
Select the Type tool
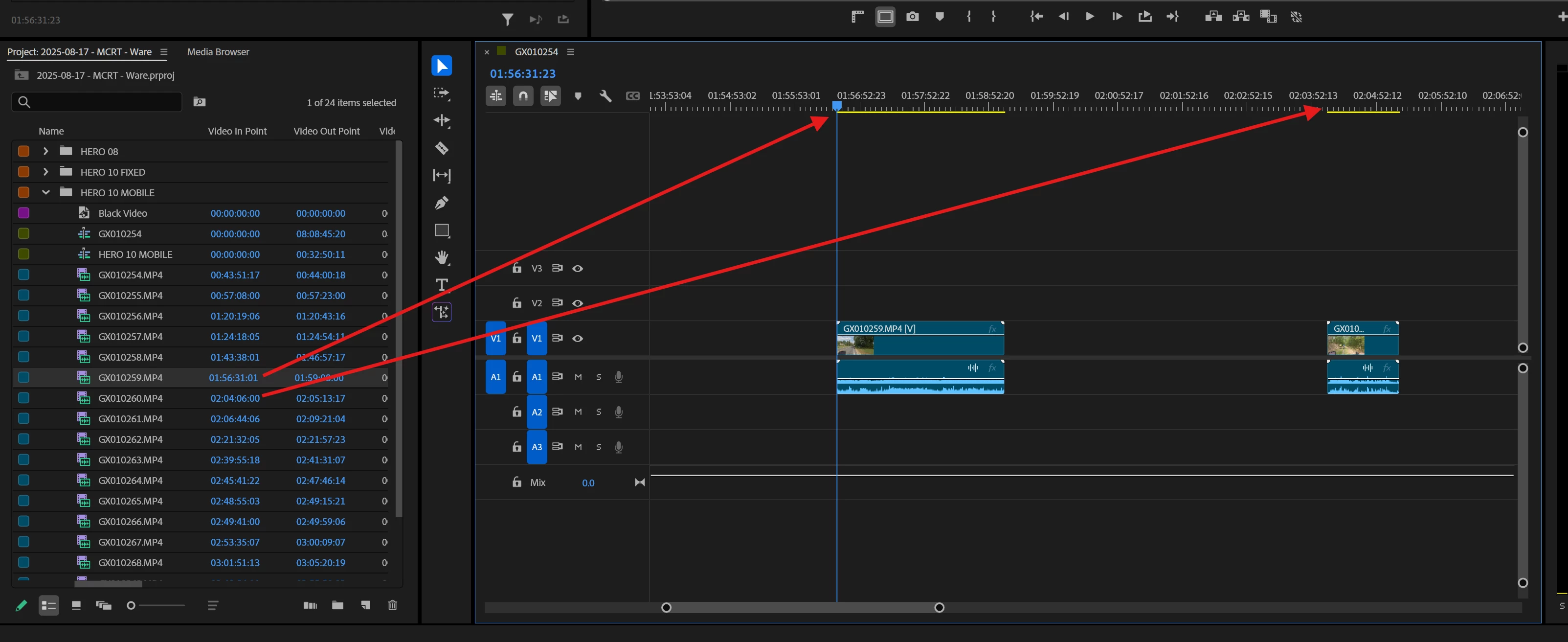[x=441, y=284]
